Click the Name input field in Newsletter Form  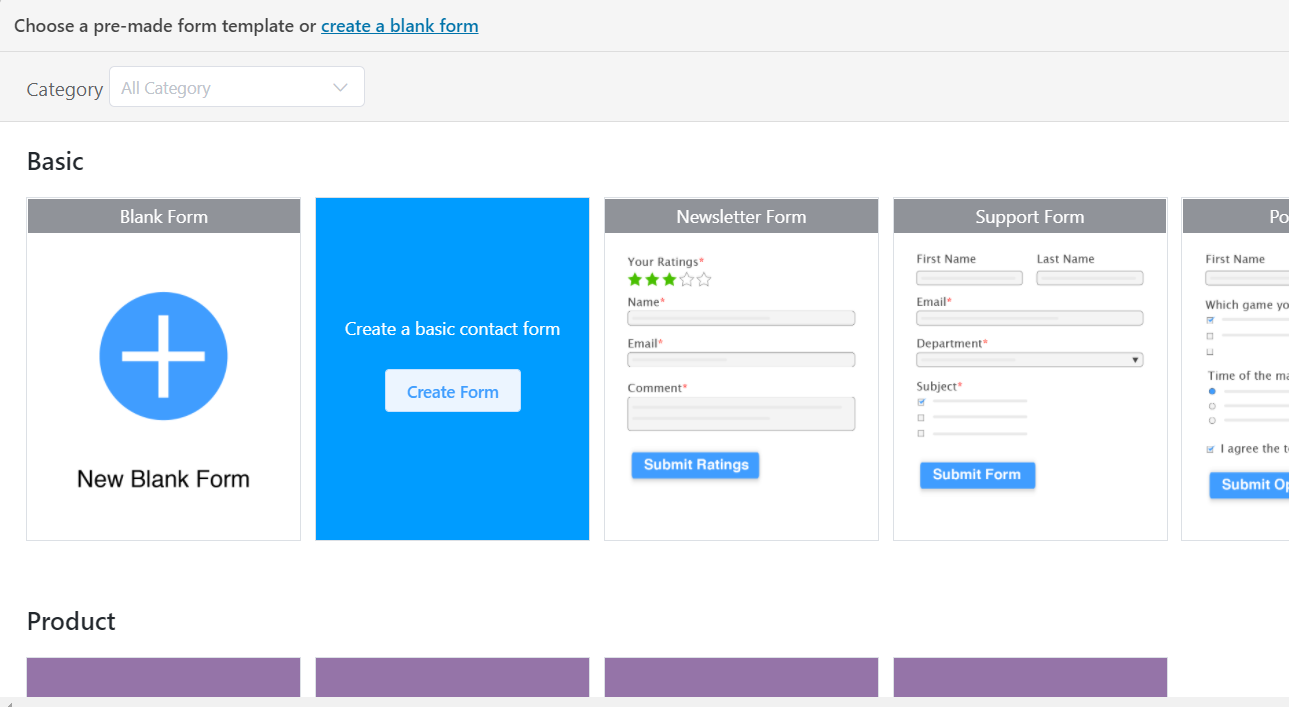(x=741, y=317)
